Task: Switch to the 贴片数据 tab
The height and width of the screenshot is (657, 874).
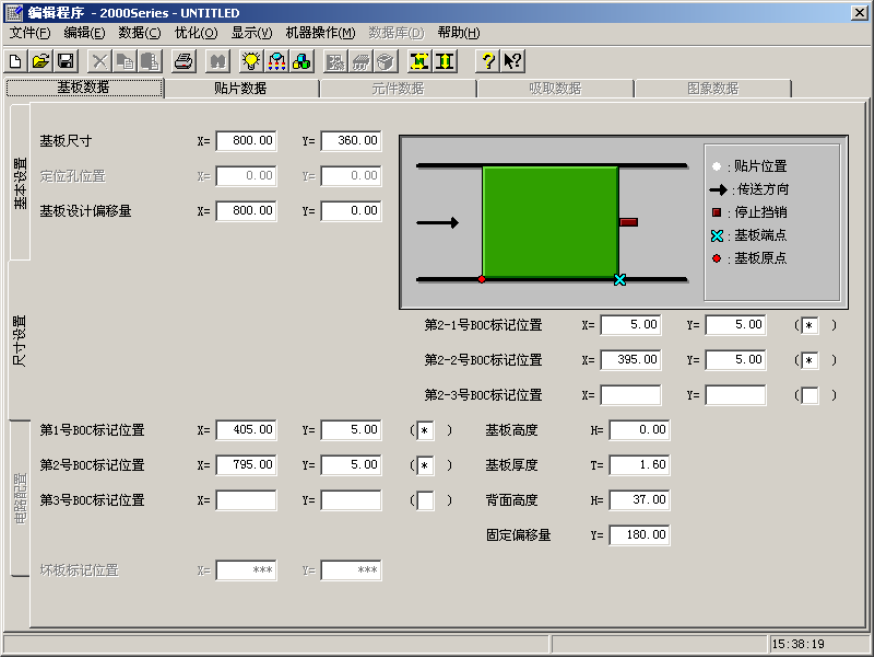Action: click(241, 88)
